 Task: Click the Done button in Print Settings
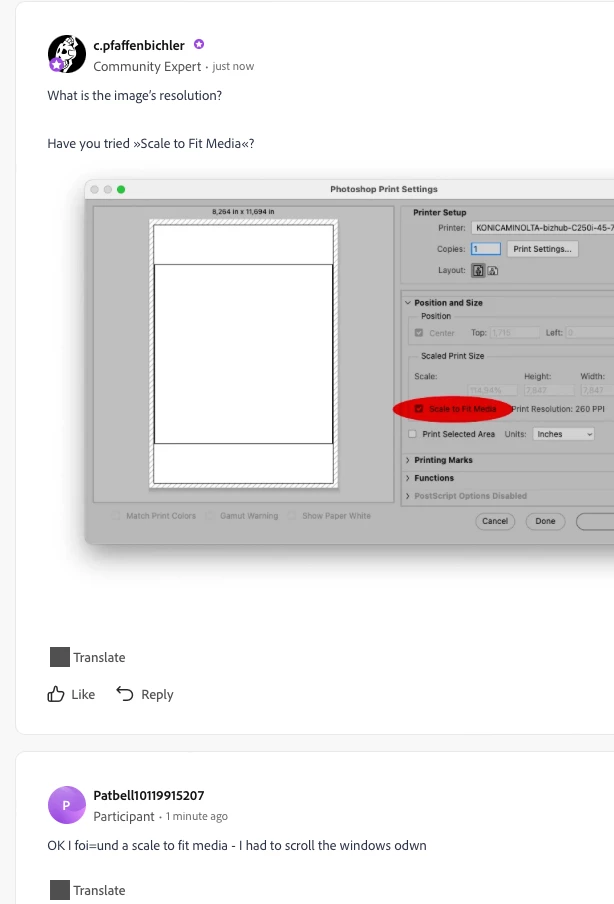click(545, 521)
